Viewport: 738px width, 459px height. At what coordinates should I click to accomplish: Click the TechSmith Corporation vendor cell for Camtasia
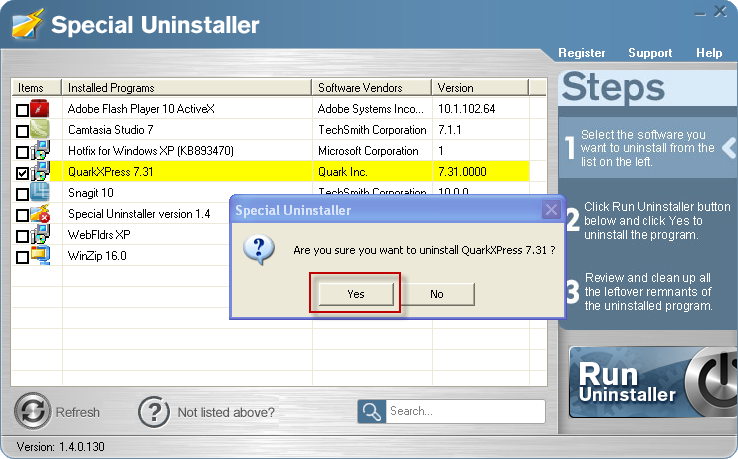point(372,129)
